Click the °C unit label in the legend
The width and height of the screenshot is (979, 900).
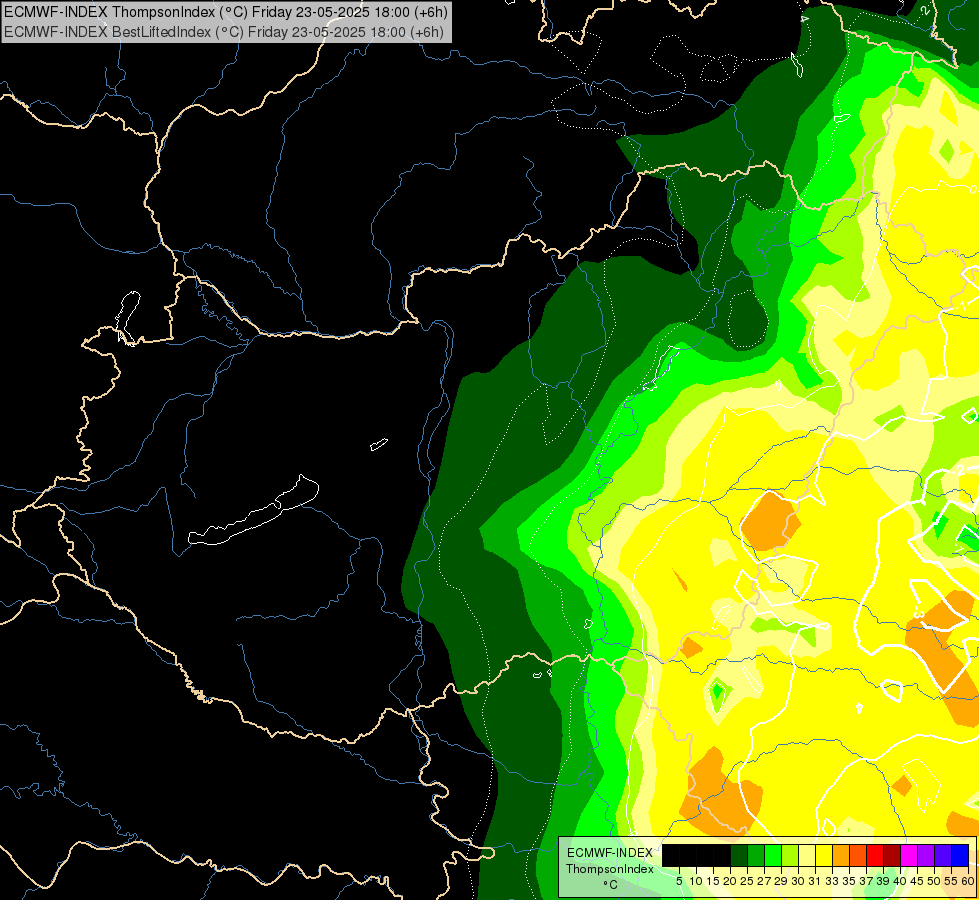tap(611, 885)
